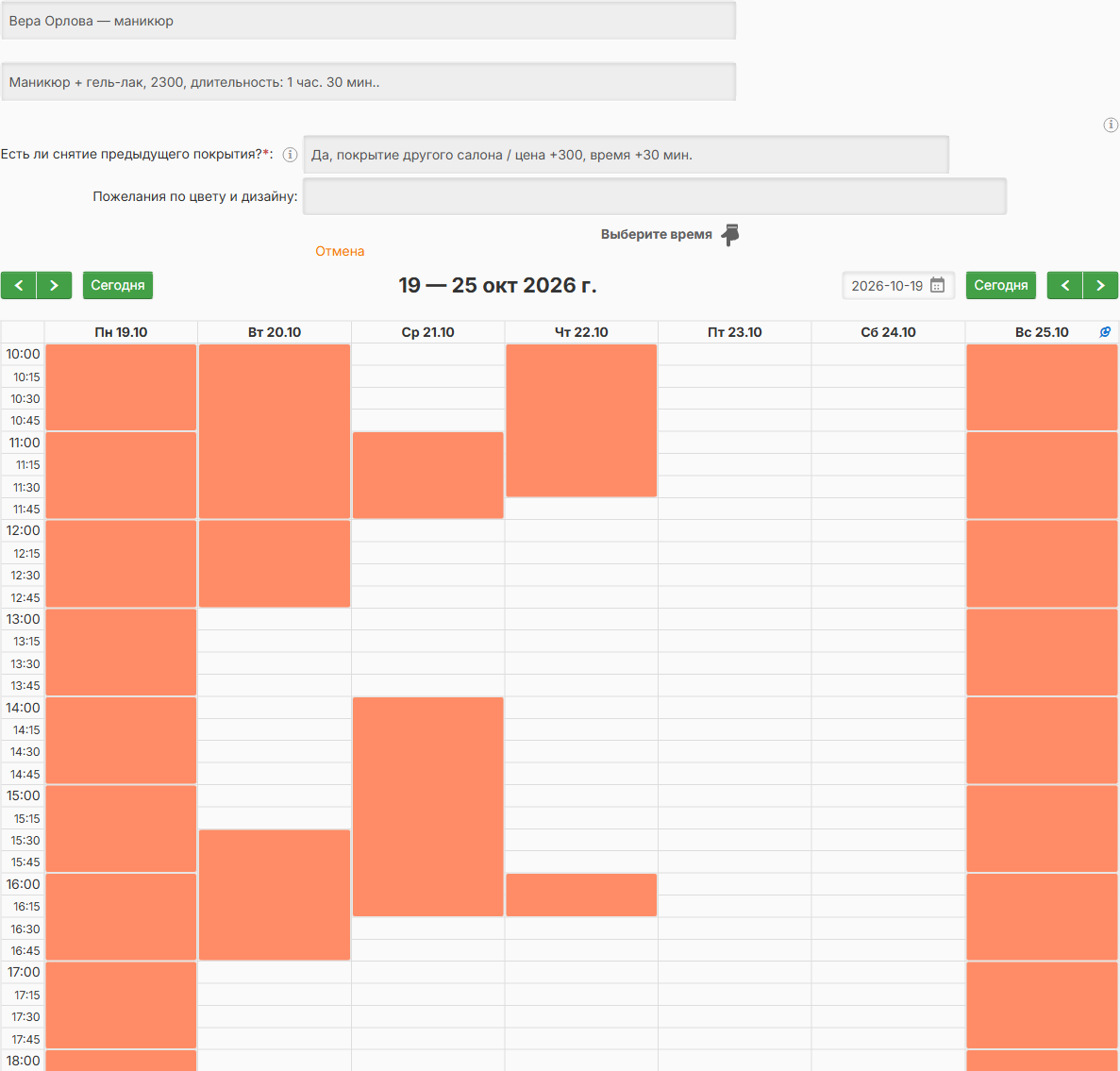Click the info icon at top right corner
Viewport: 1120px width, 1071px height.
[x=1111, y=126]
